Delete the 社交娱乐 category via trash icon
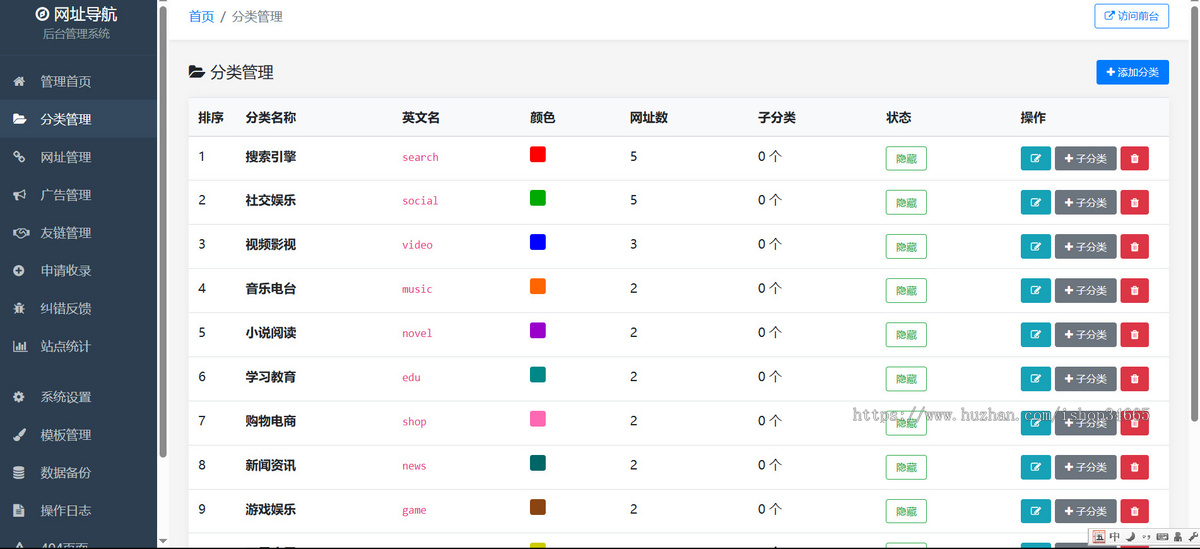Viewport: 1200px width, 549px height. tap(1134, 202)
